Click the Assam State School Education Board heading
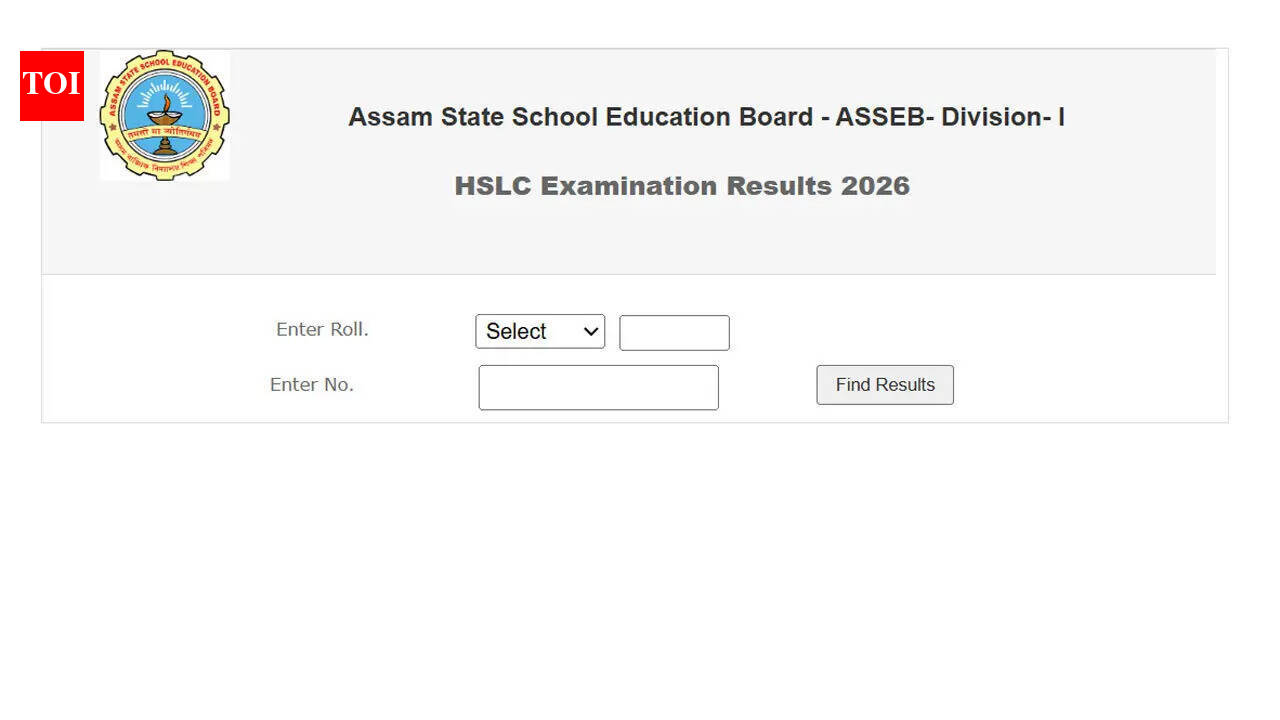This screenshot has height=720, width=1280. [x=705, y=117]
